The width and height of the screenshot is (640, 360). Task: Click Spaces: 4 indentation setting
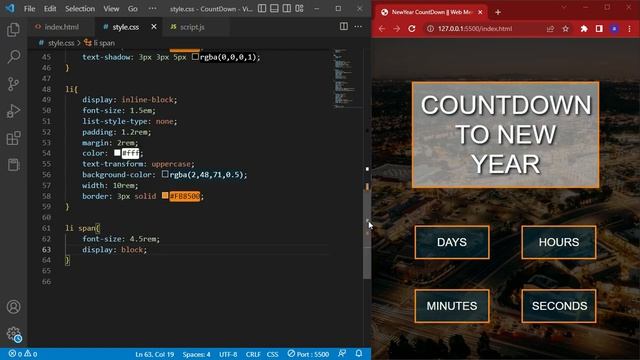pyautogui.click(x=196, y=354)
